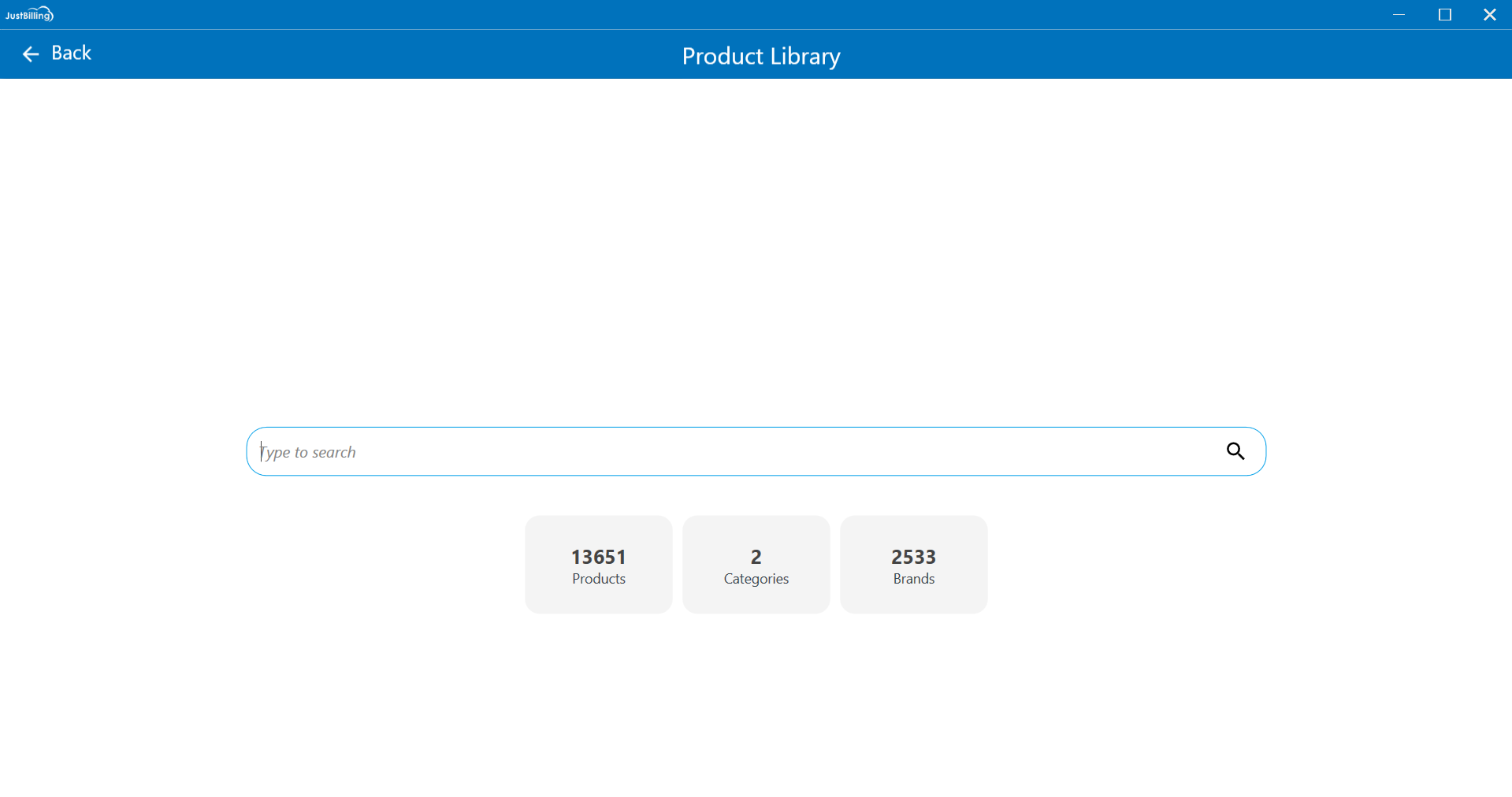Viewport: 1512px width, 797px height.
Task: Click the "Categories" label text
Action: [756, 579]
